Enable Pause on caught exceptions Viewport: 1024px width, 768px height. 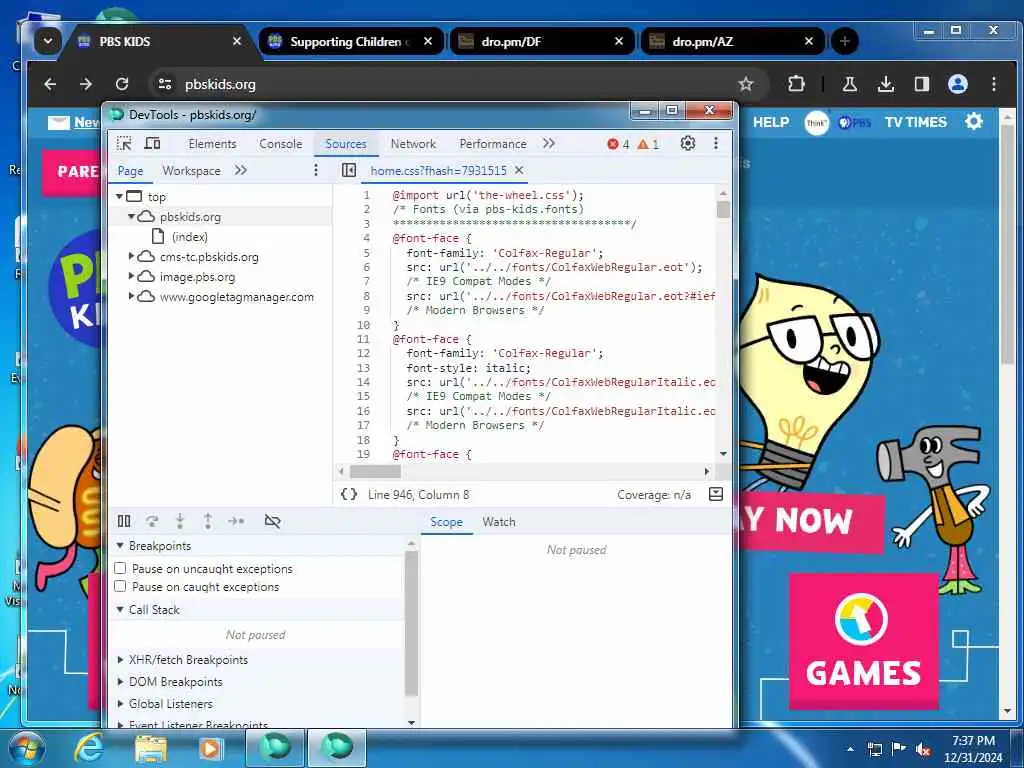(120, 586)
